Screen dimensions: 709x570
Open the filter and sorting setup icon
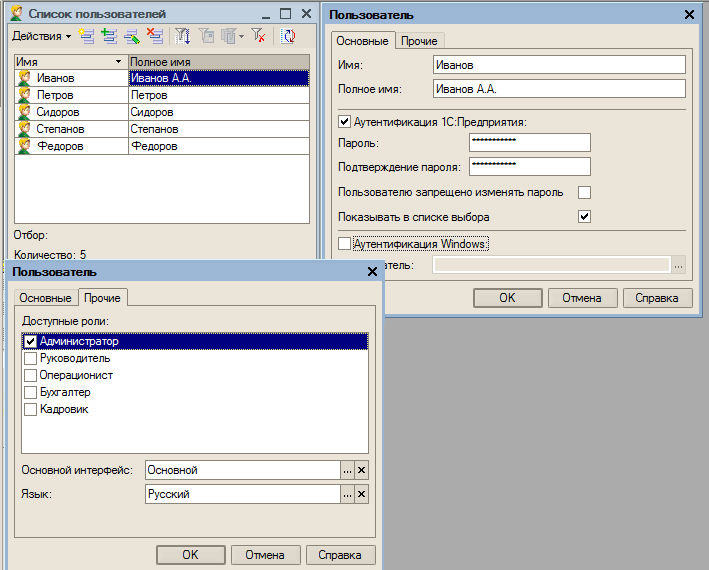[183, 36]
